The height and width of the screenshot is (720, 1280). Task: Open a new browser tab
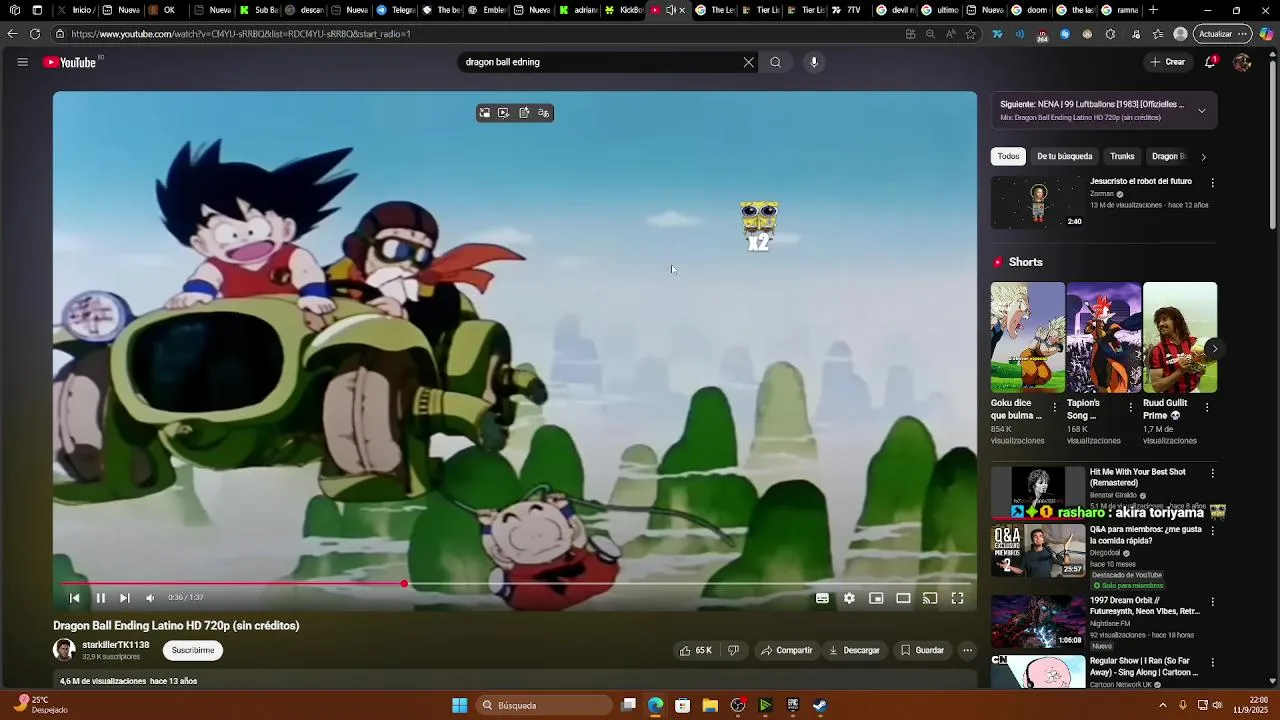pos(1153,10)
